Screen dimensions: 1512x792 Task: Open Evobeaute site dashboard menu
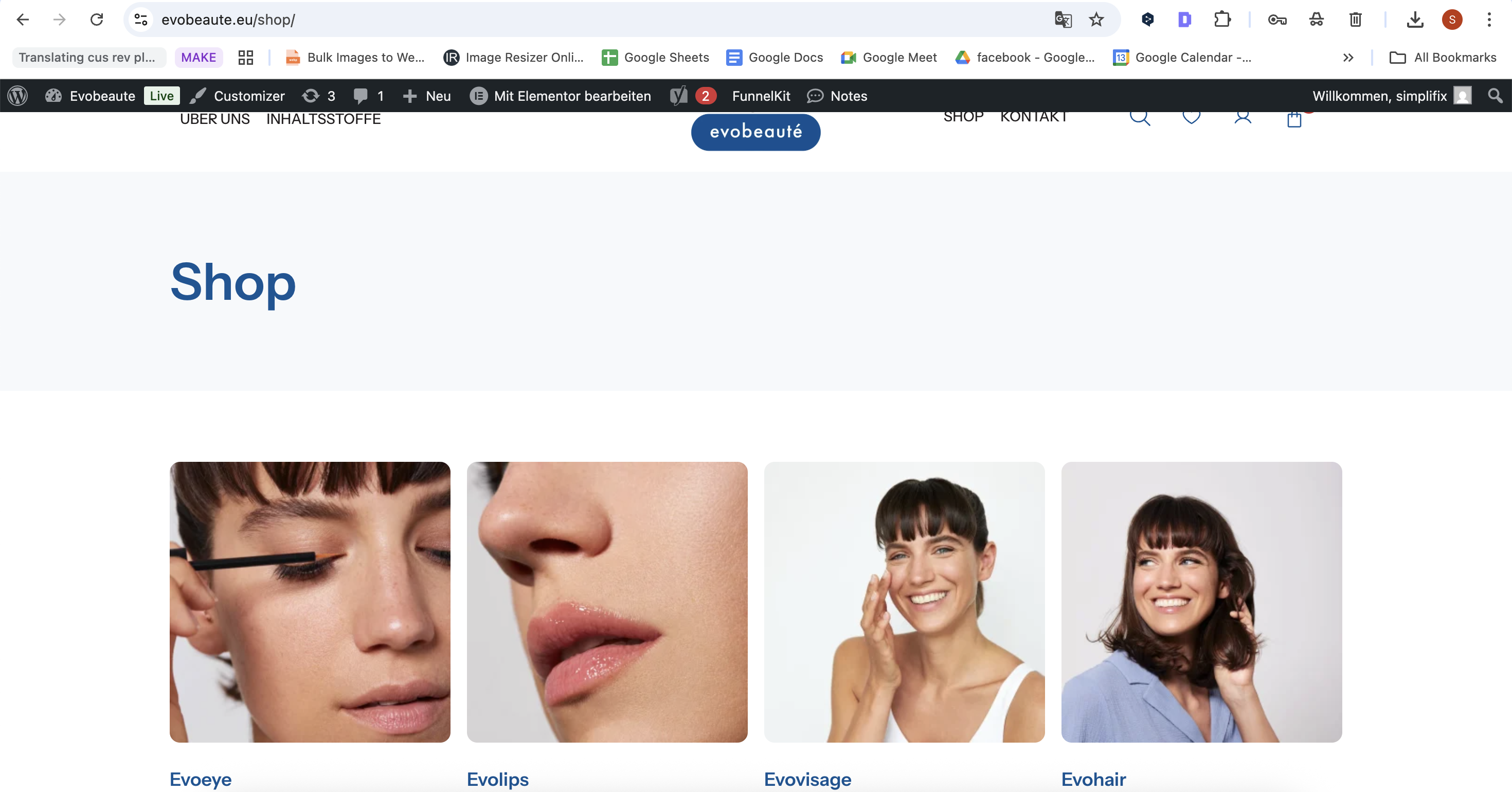click(91, 96)
